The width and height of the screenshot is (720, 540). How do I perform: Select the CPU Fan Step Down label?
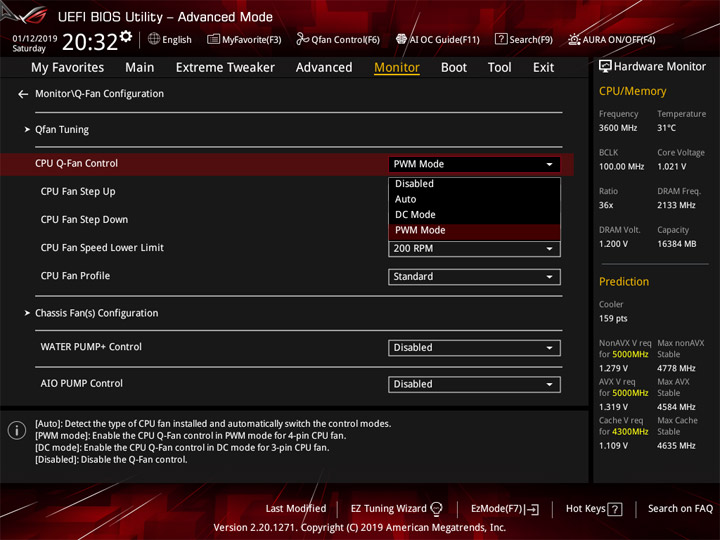(84, 219)
